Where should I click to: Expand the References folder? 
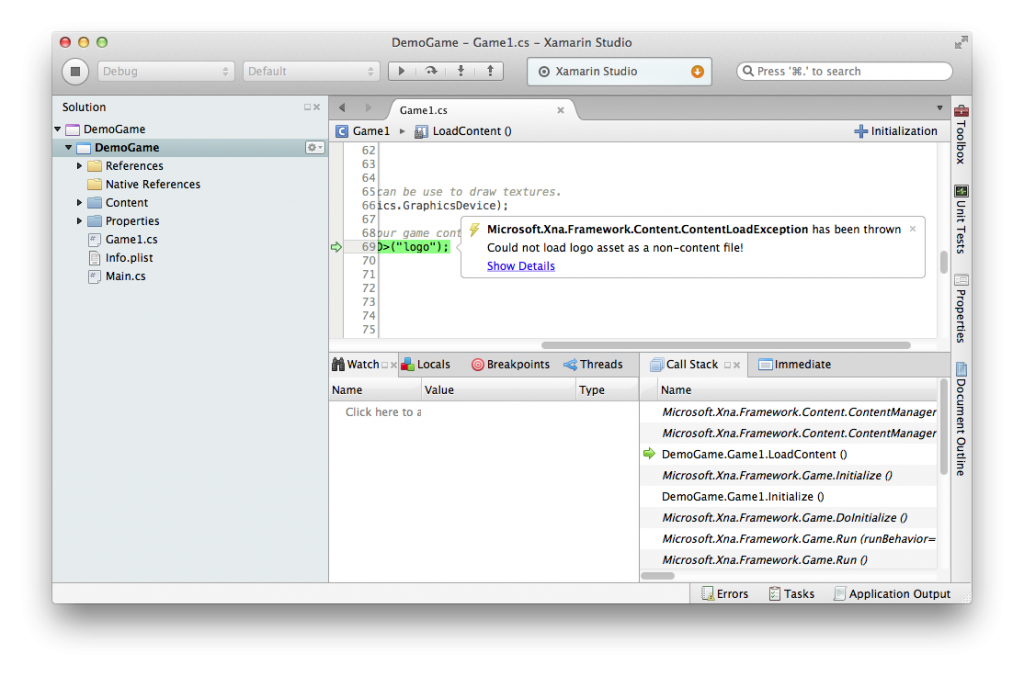point(79,166)
